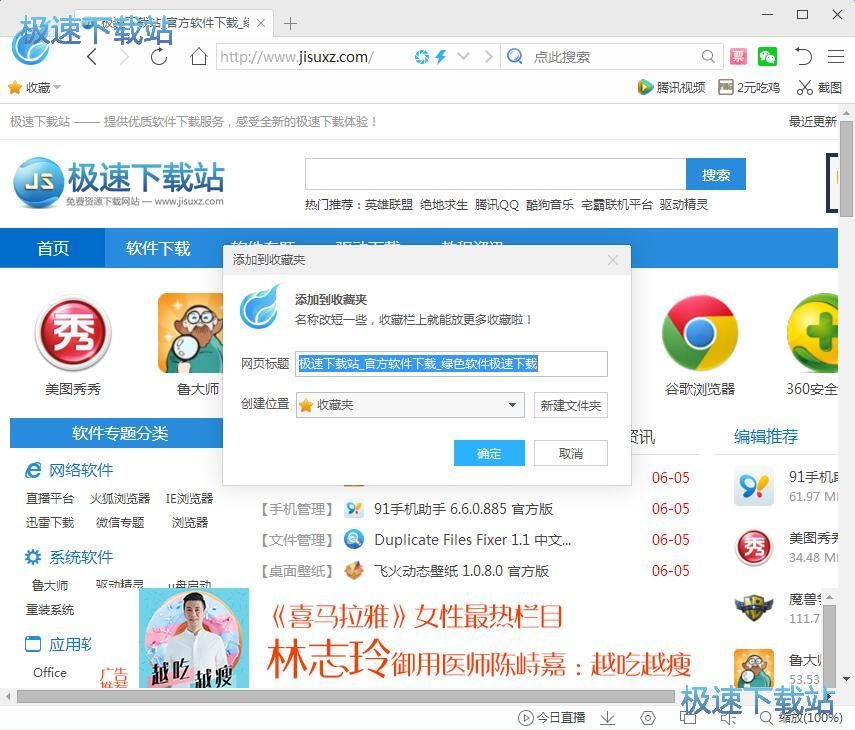This screenshot has height=730, width=855.
Task: Click the blue 搜索 button
Action: [715, 174]
